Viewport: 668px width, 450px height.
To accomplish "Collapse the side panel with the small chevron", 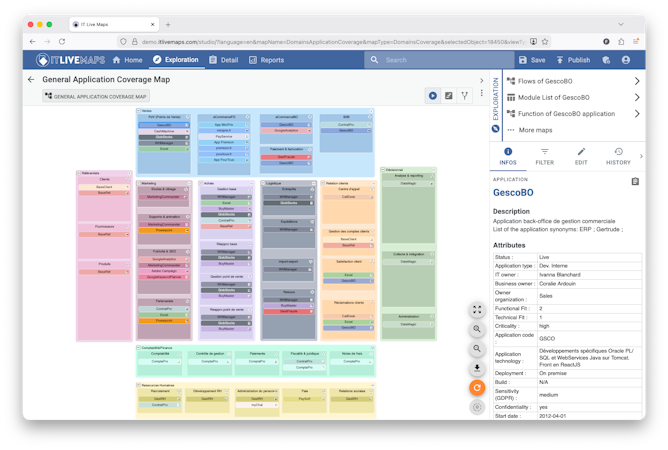I will tap(482, 81).
